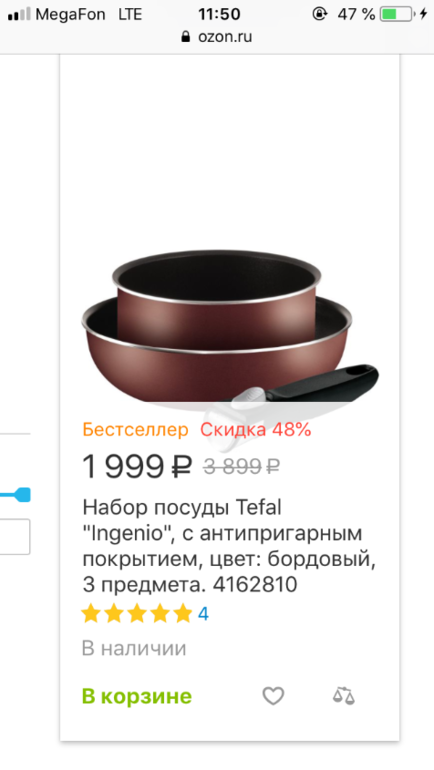This screenshot has width=434, height=770.
Task: Tap the ozon.ru address bar
Action: point(217,37)
